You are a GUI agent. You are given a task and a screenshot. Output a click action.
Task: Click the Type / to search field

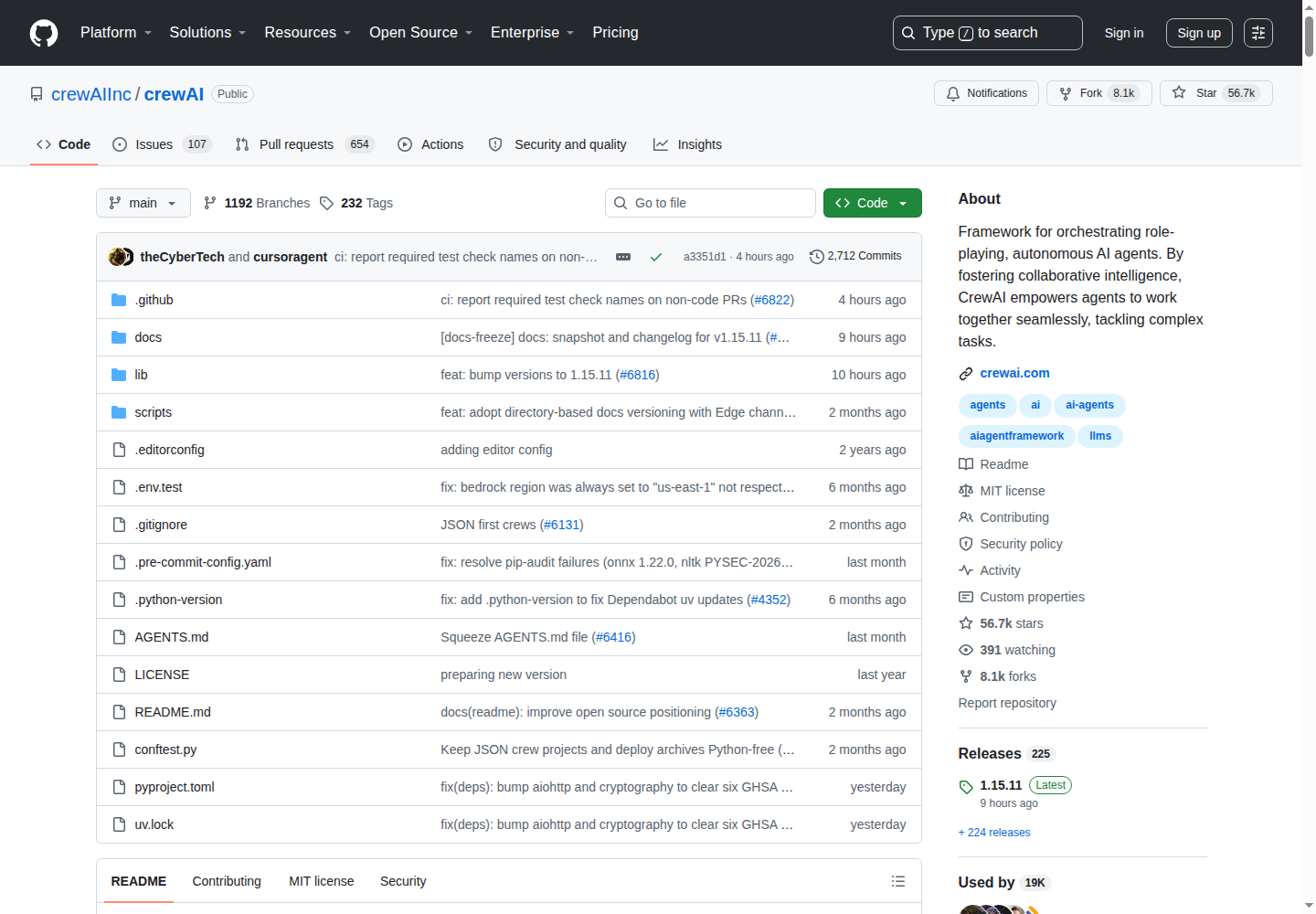point(988,33)
